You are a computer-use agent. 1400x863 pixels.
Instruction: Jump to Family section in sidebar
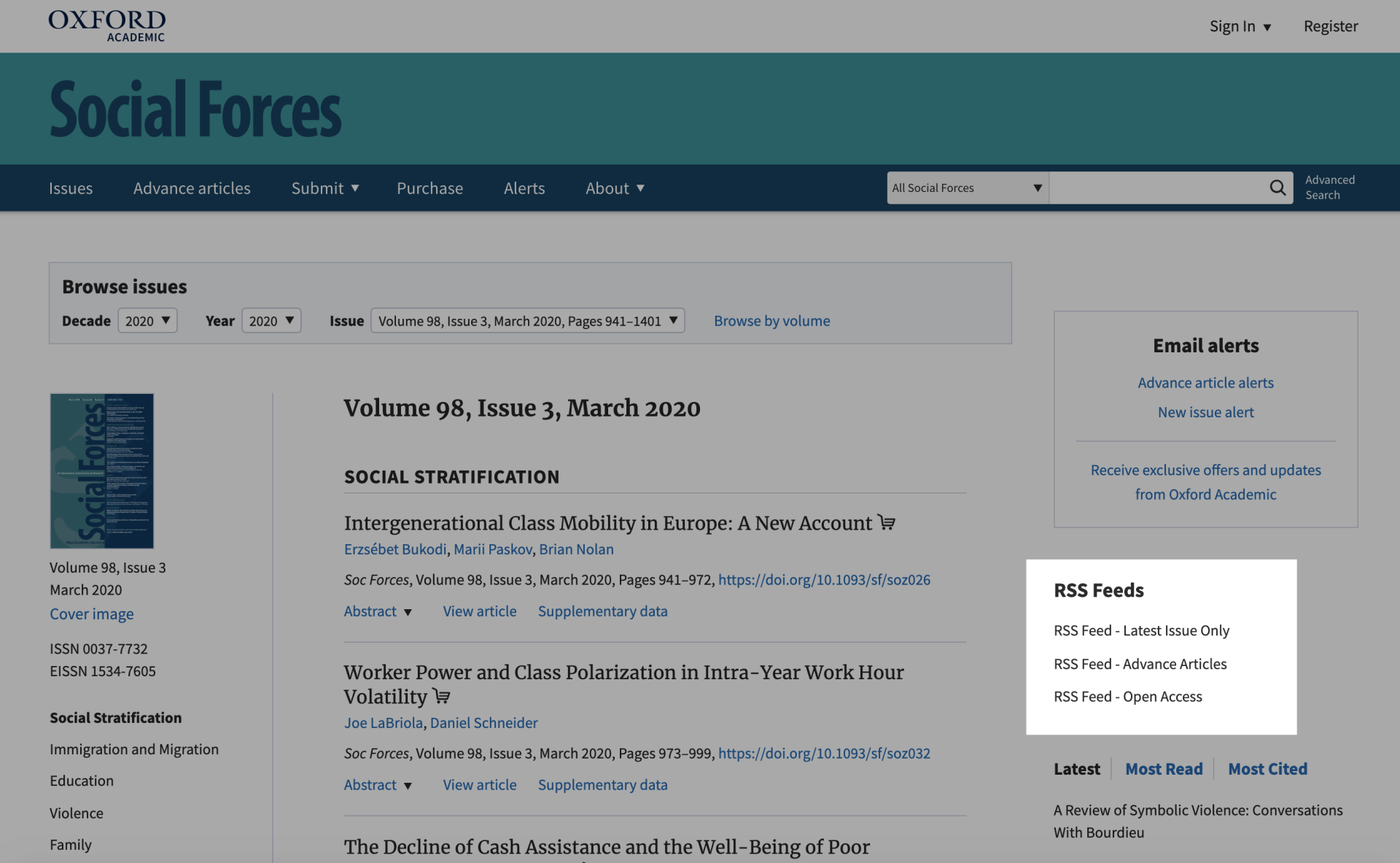[x=71, y=845]
